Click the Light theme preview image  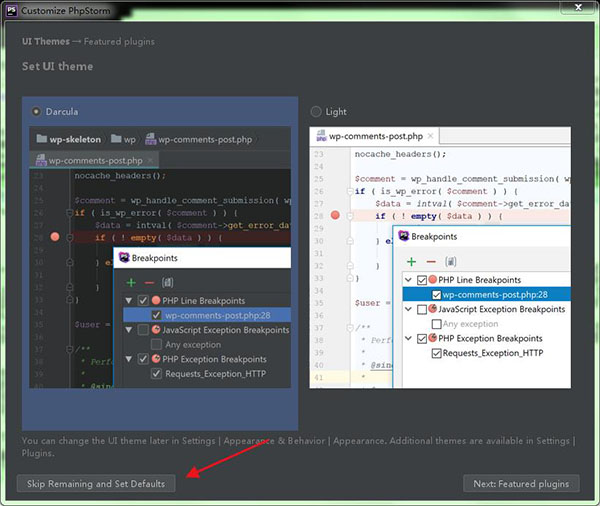[440, 258]
